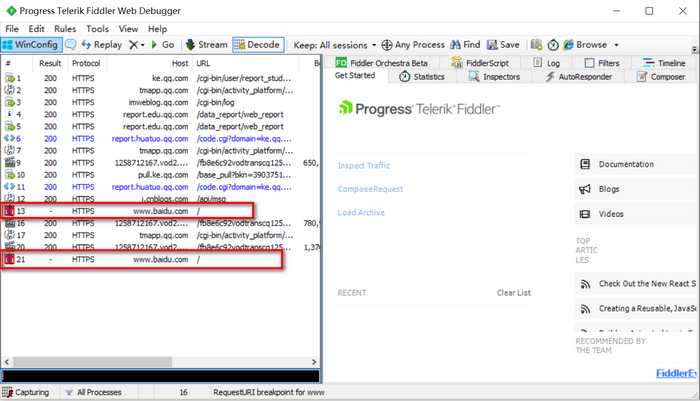The image size is (700, 401).
Task: Replay the selected sessions
Action: 102,45
